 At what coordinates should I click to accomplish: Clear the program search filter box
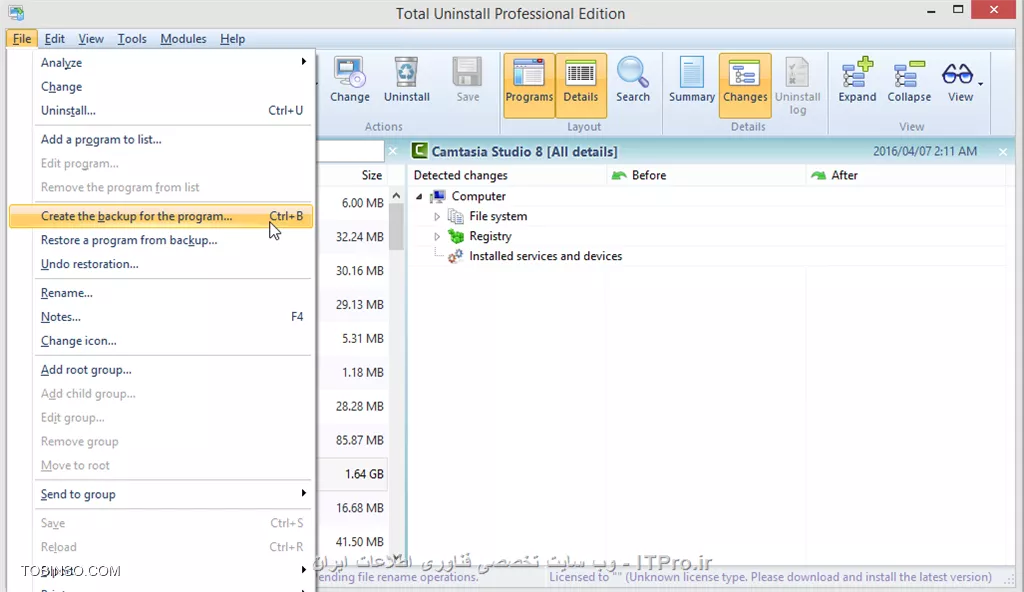click(x=392, y=151)
